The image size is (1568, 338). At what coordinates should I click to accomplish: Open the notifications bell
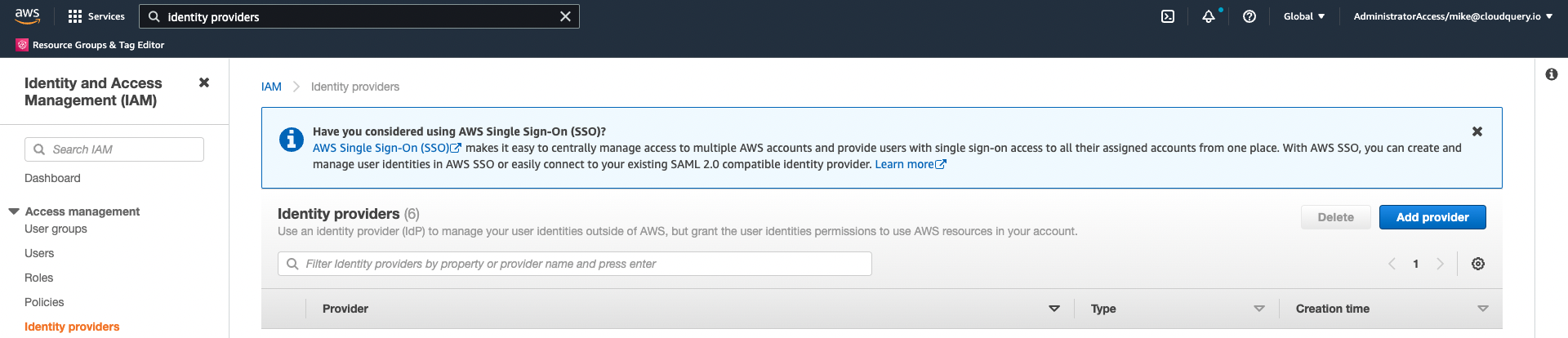[1209, 16]
